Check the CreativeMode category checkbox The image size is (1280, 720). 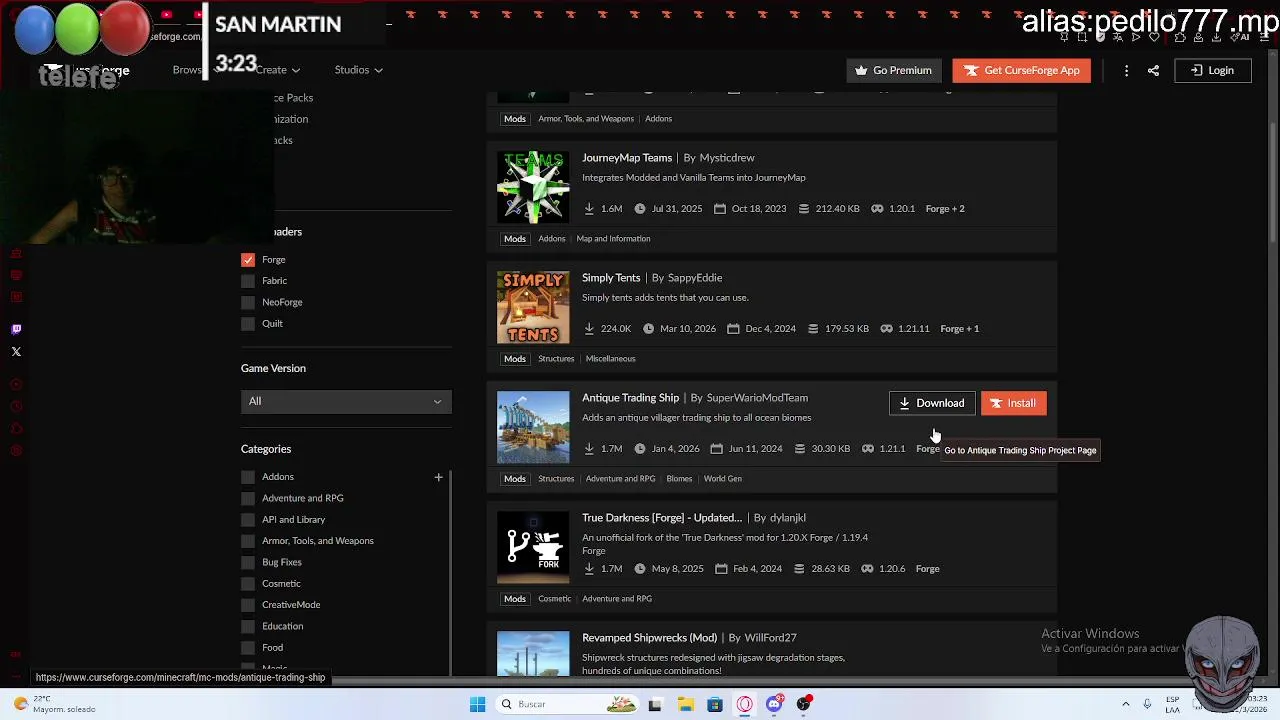tap(248, 605)
